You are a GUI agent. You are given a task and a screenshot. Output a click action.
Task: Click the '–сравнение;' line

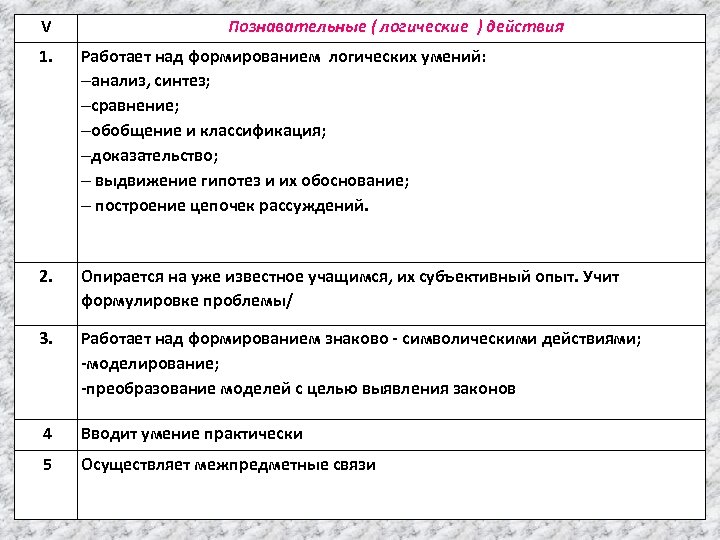click(x=130, y=106)
